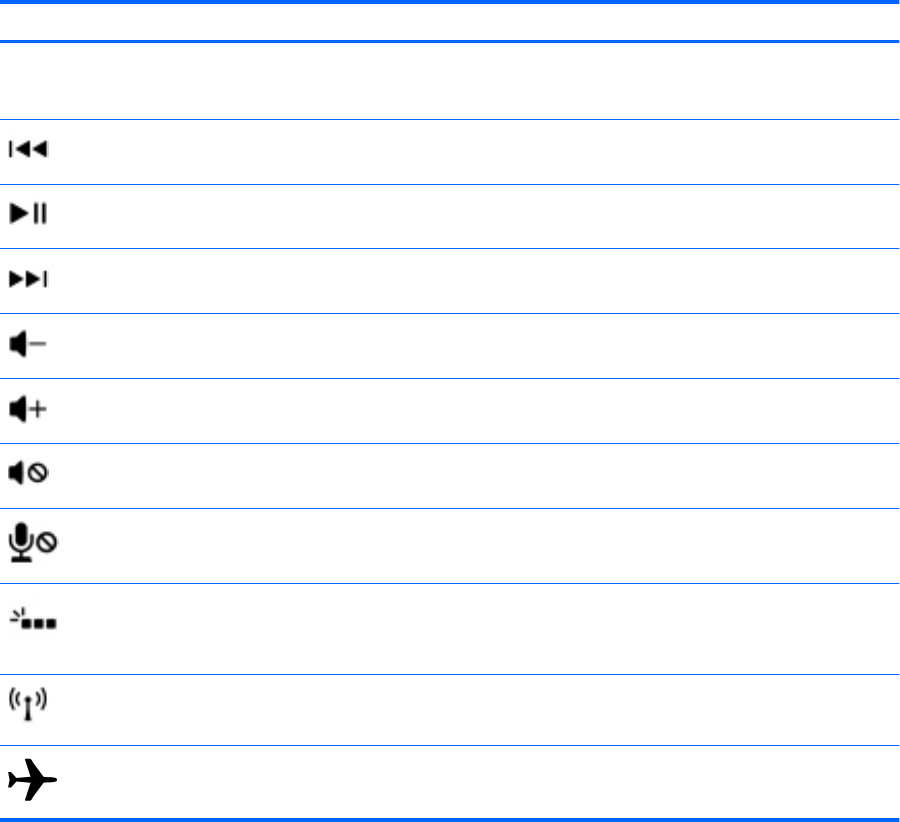Toggle the wireless antenna icon

pyautogui.click(x=29, y=707)
